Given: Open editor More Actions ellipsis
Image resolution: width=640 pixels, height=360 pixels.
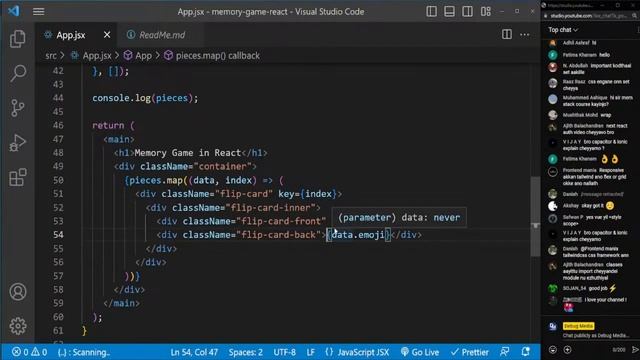Looking at the screenshot, I should click(x=524, y=35).
